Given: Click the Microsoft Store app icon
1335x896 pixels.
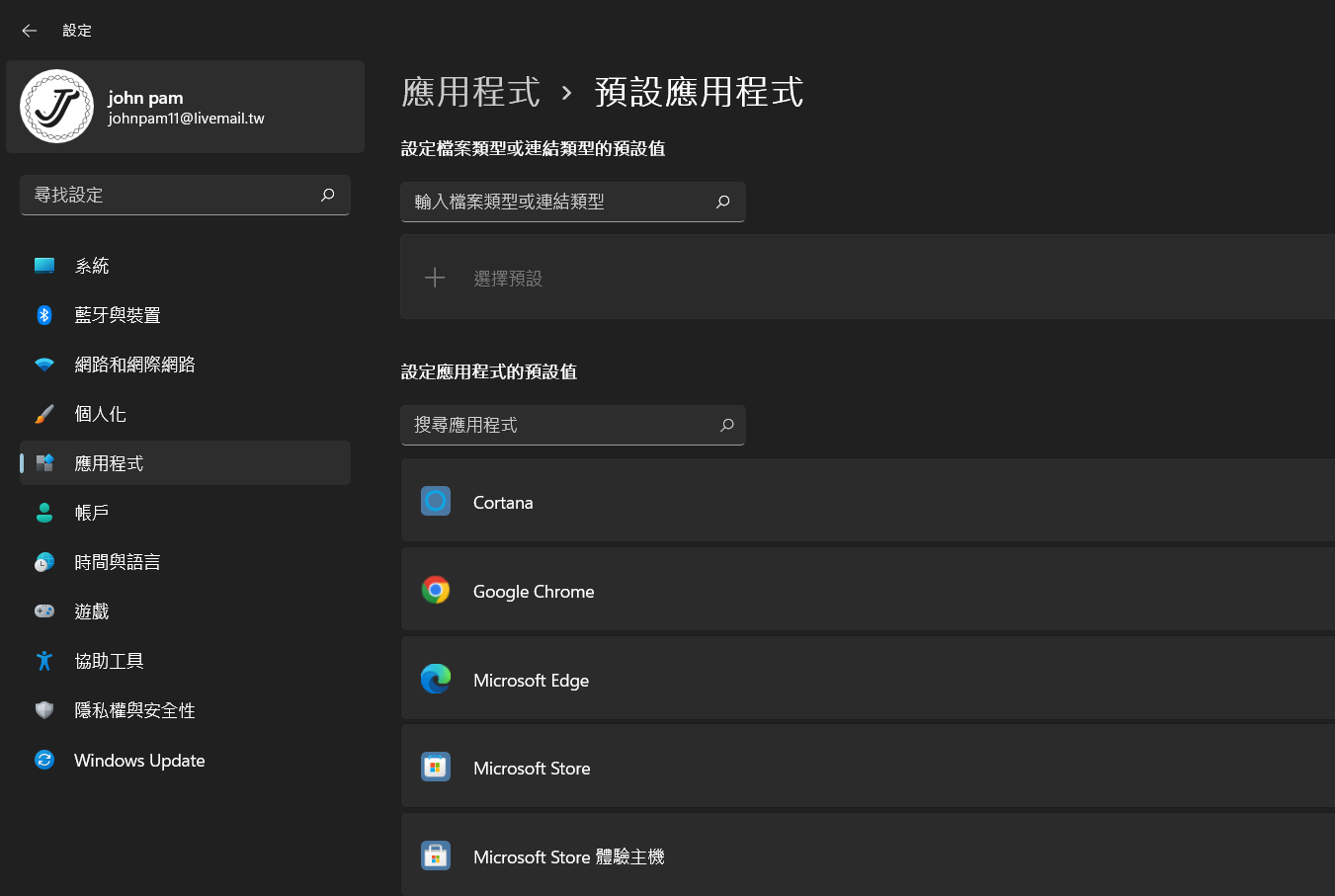Looking at the screenshot, I should coord(436,767).
